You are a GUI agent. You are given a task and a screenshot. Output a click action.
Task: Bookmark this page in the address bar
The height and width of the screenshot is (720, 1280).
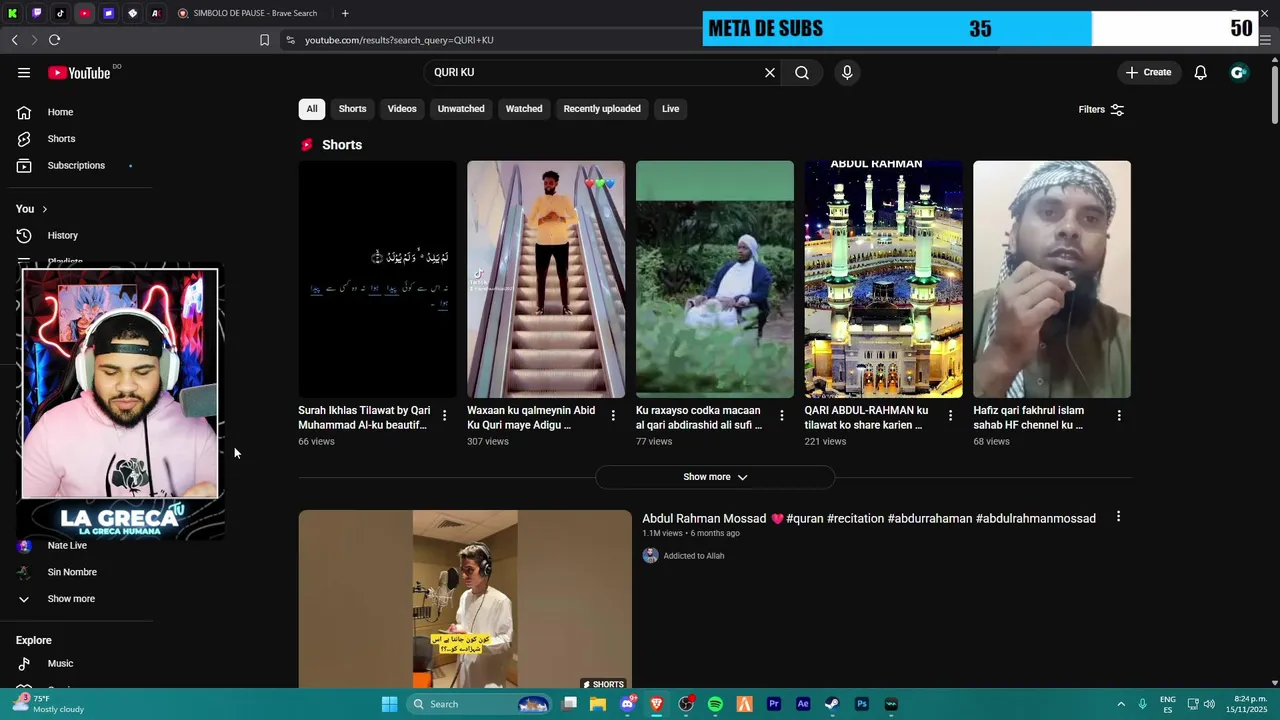click(264, 40)
